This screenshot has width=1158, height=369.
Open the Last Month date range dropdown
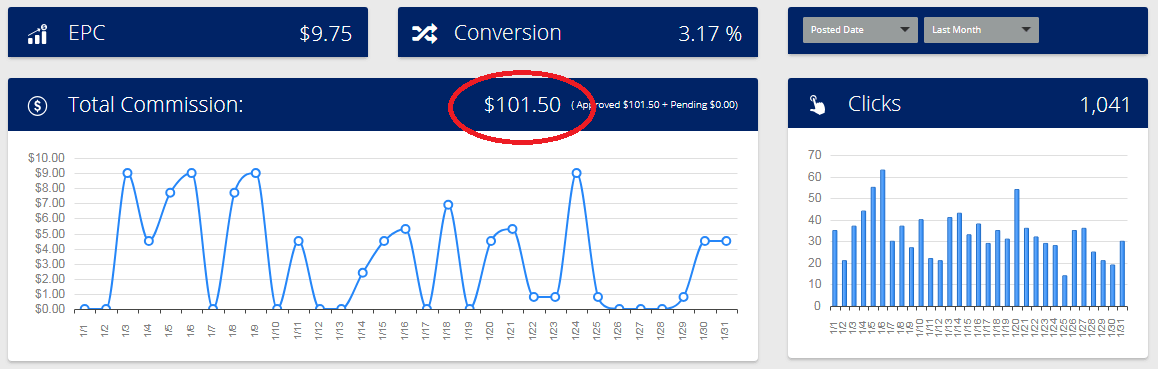981,30
